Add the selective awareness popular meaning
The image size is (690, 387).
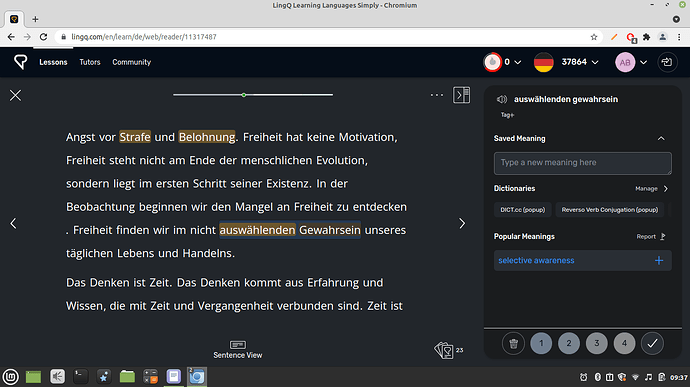click(659, 261)
